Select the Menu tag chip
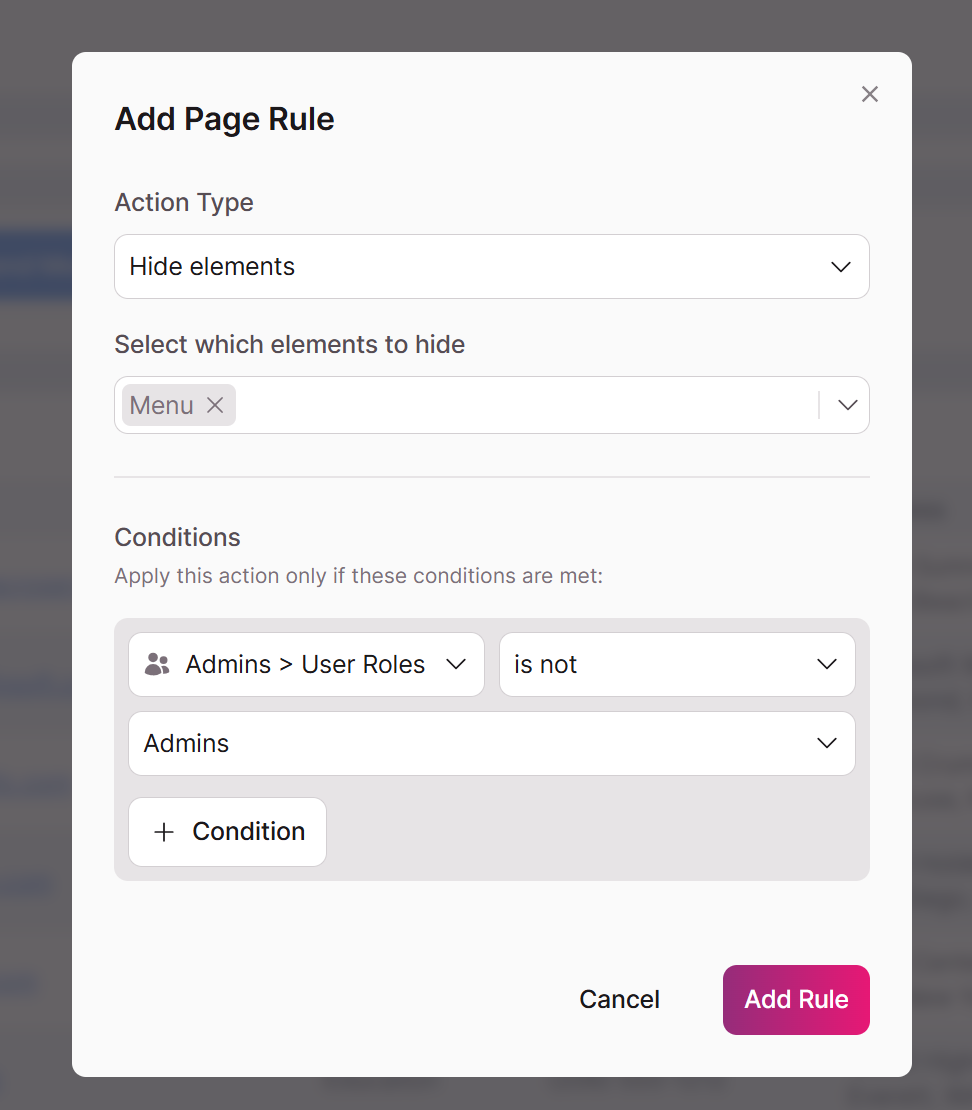The image size is (972, 1110). point(161,405)
